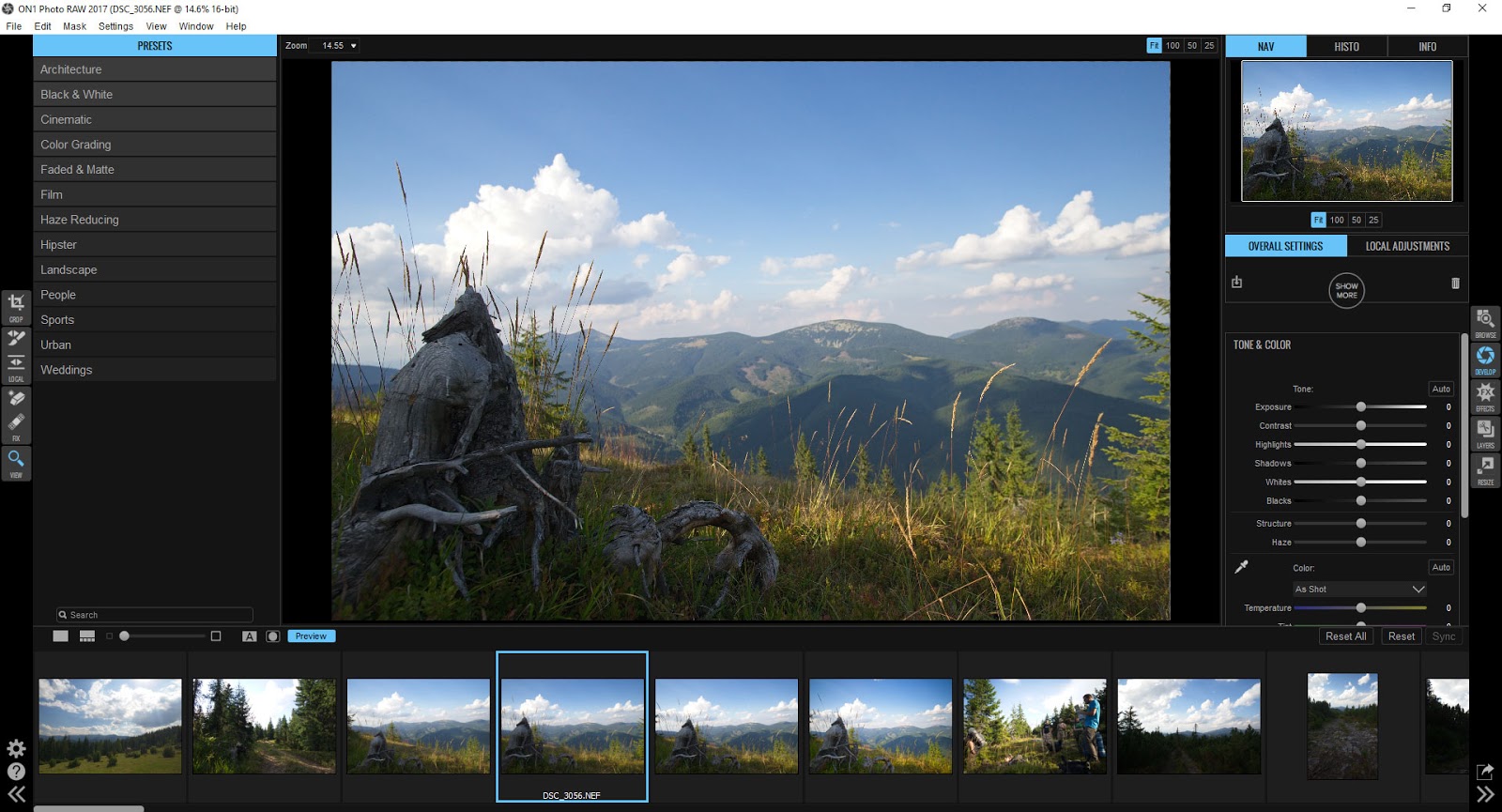Image resolution: width=1502 pixels, height=812 pixels.
Task: Open the As Shot white balance dropdown
Action: coord(1360,589)
